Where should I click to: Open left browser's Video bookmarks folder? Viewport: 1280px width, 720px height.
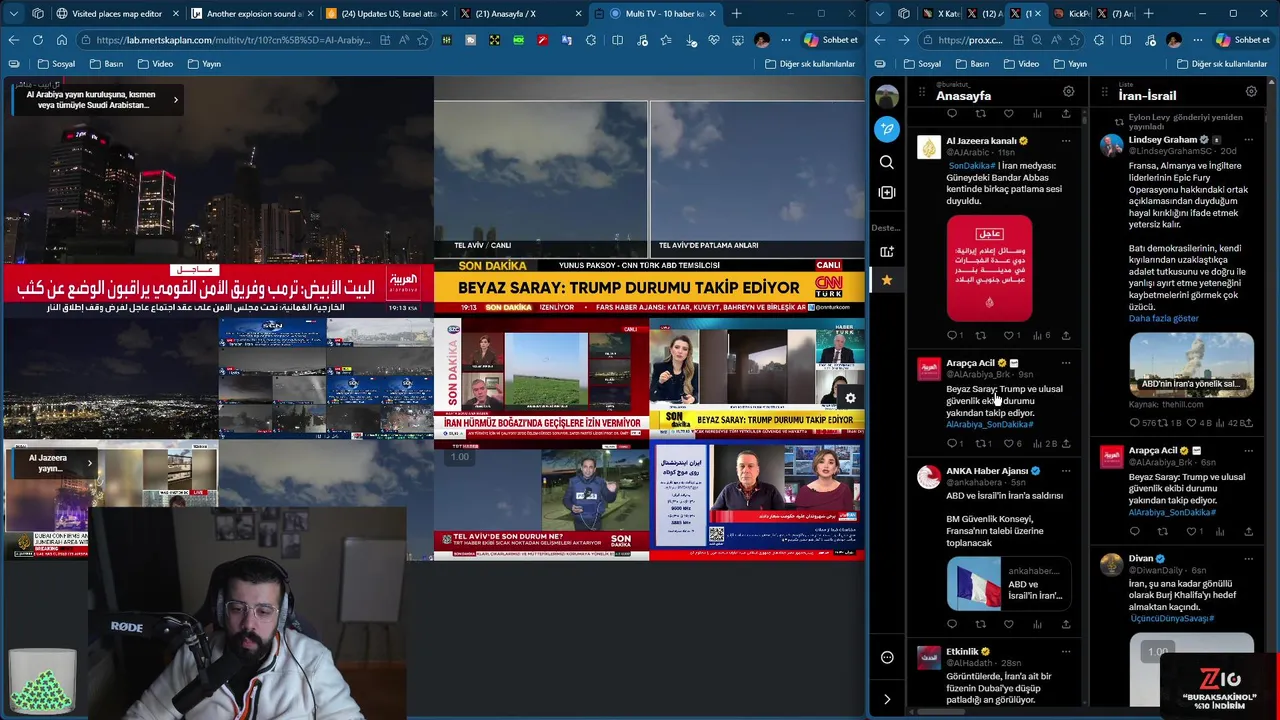(155, 64)
